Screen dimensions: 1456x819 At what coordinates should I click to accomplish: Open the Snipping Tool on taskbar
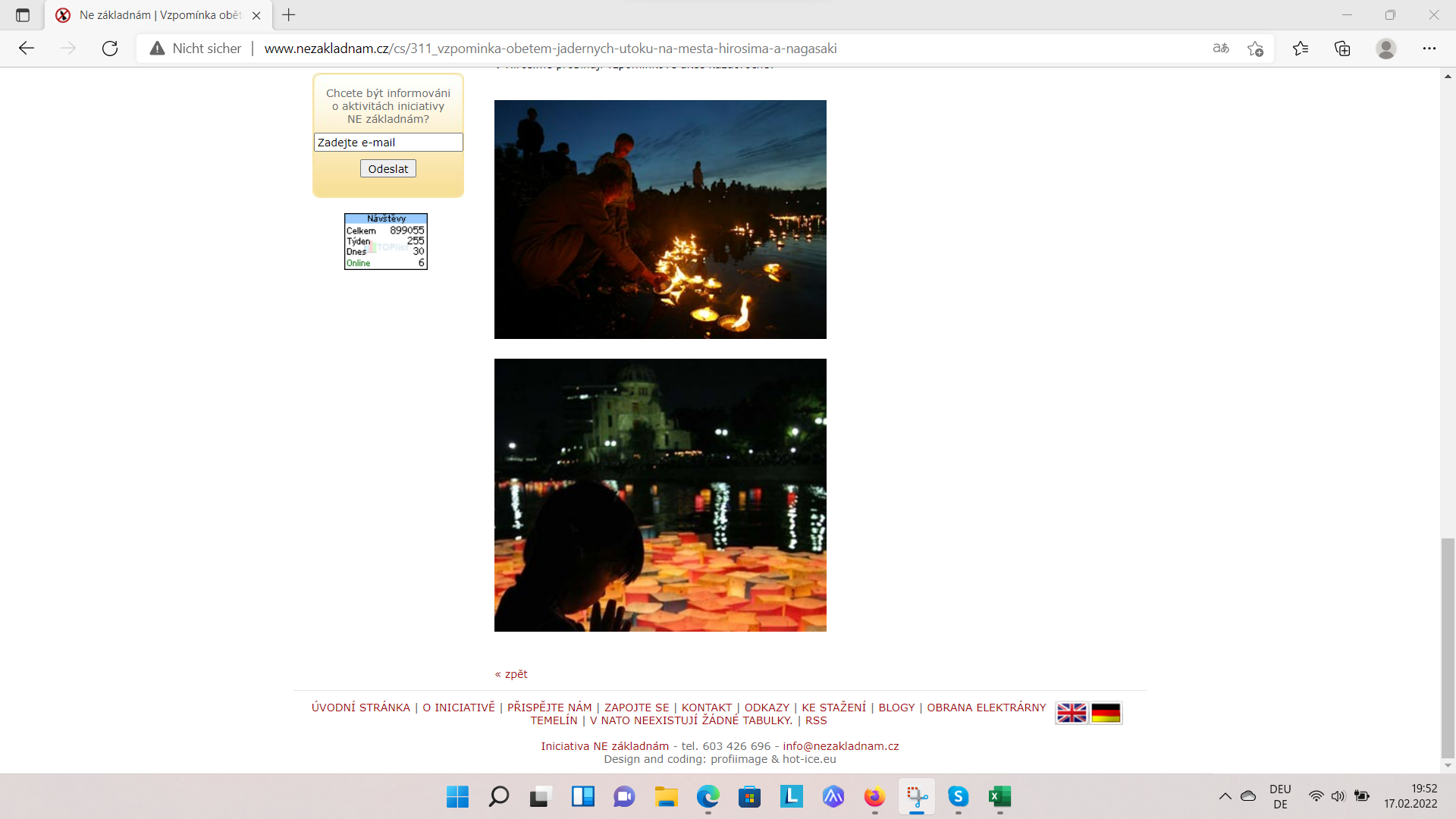(917, 796)
